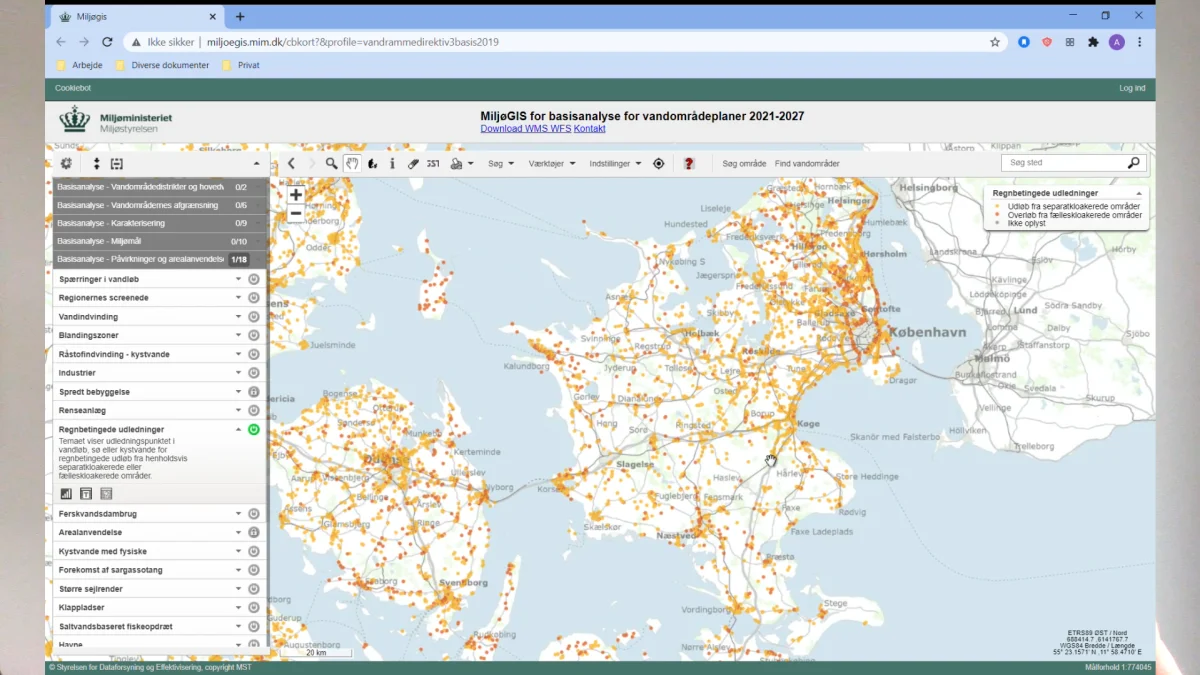Expand the Spærringer i vandløb row arrow

pyautogui.click(x=239, y=279)
